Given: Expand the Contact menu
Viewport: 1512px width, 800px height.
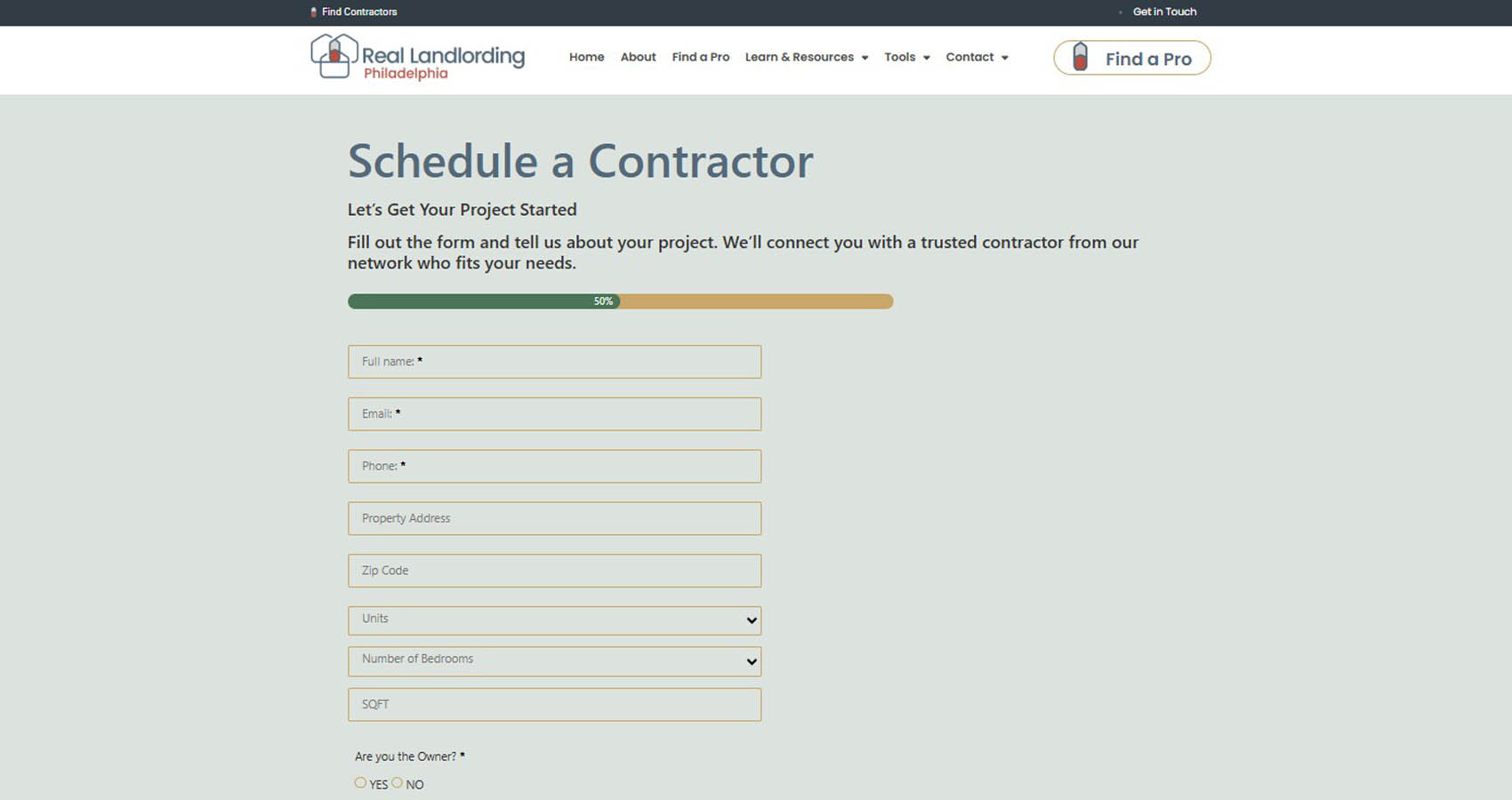Looking at the screenshot, I should coord(977,57).
